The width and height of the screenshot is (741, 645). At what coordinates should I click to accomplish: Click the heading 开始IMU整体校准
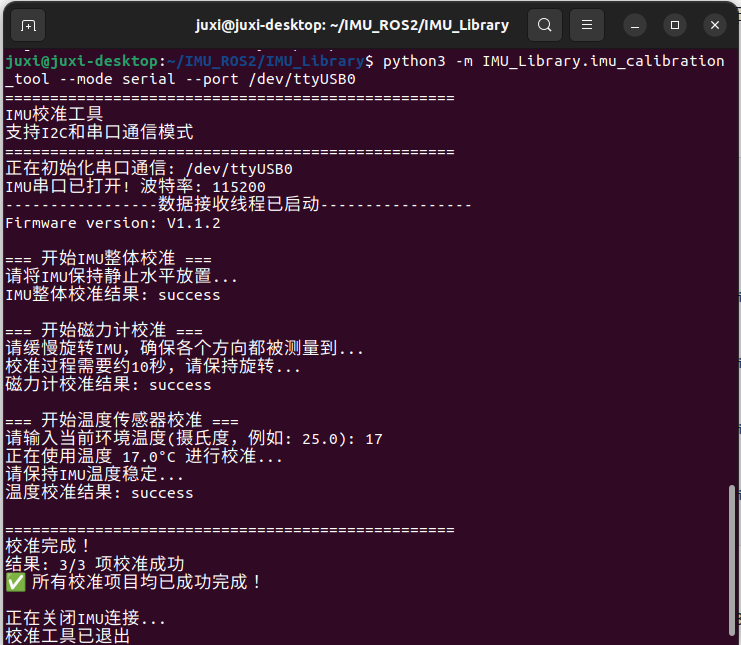(108, 259)
